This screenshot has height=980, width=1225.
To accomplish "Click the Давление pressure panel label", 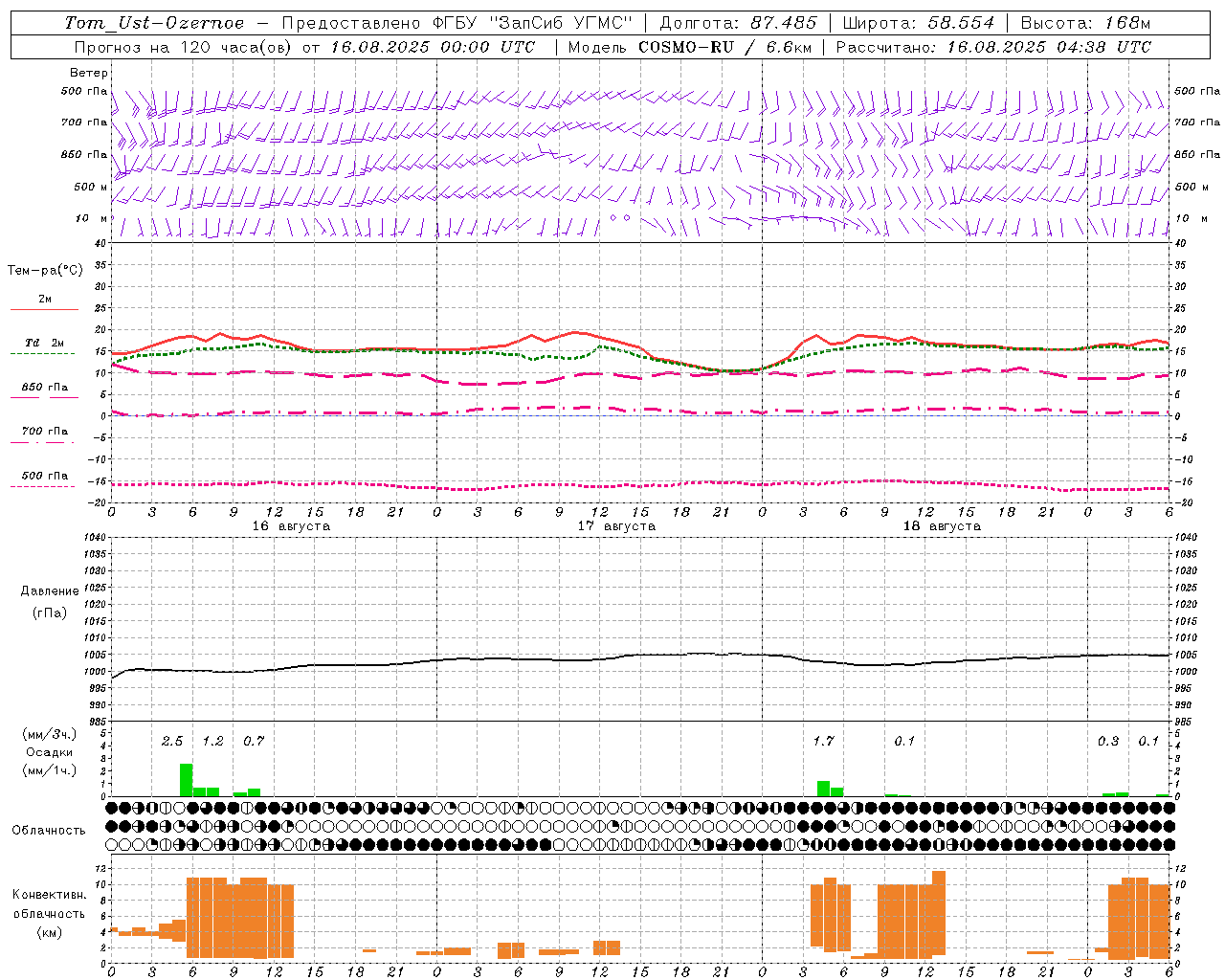I will coord(50,591).
